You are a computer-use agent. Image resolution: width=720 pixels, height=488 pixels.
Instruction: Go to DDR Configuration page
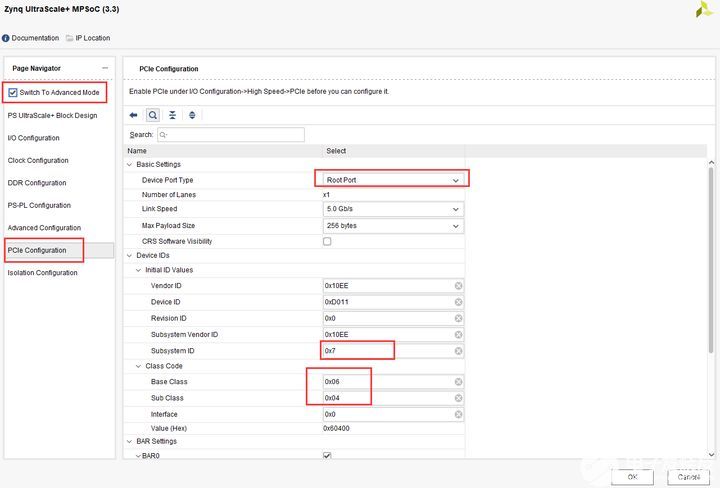[37, 183]
